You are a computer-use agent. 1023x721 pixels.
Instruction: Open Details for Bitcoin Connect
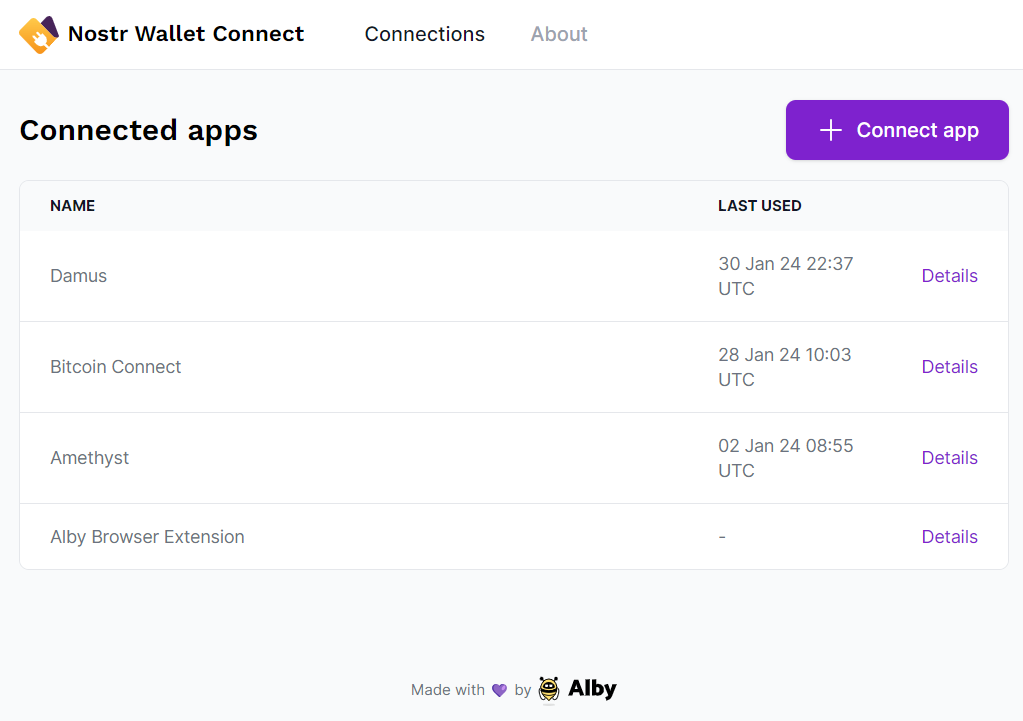(949, 367)
